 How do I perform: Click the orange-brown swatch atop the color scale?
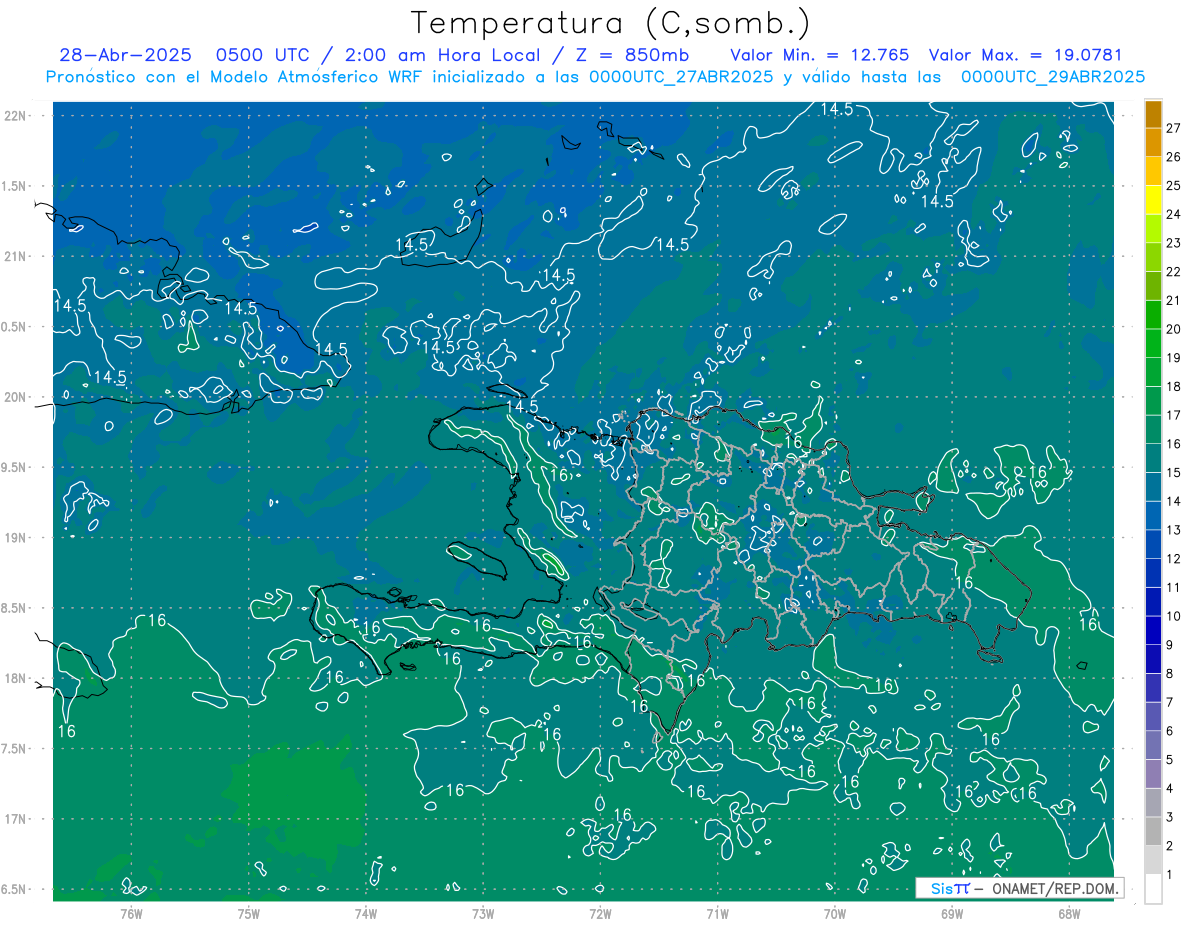pyautogui.click(x=1153, y=115)
